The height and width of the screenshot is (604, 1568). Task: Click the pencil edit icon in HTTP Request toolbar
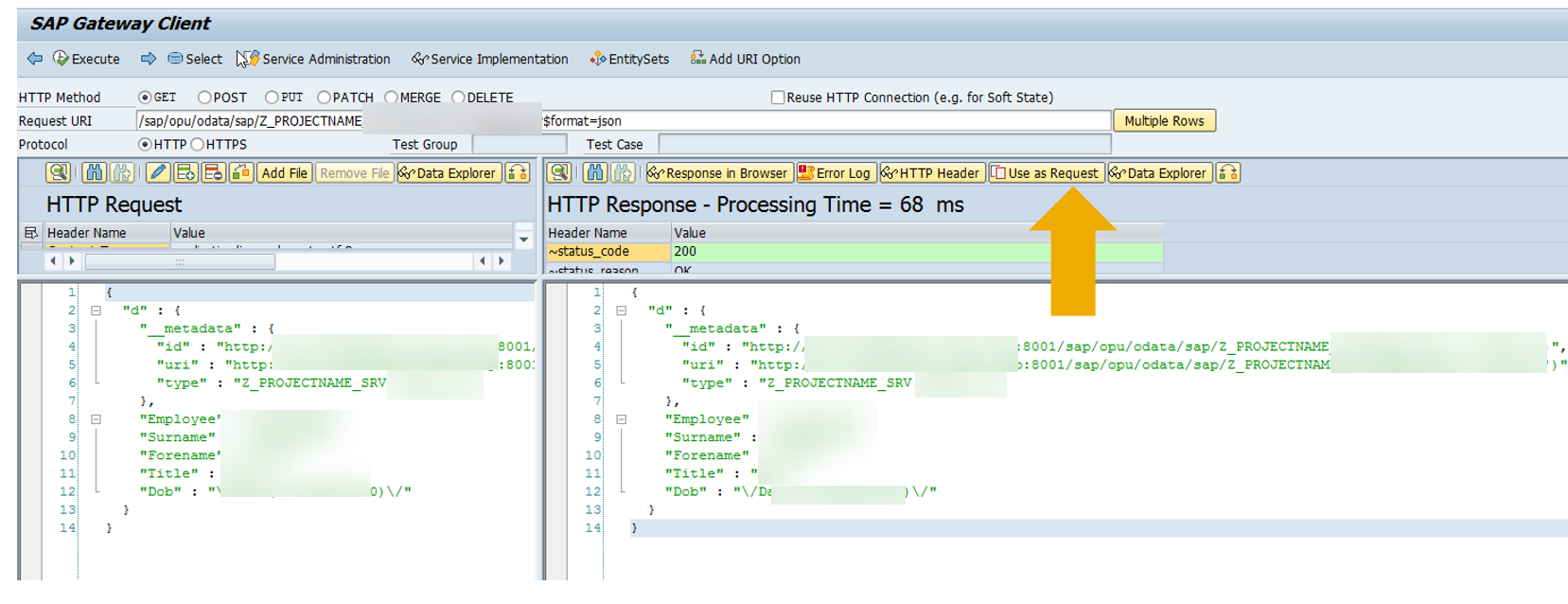[x=158, y=173]
